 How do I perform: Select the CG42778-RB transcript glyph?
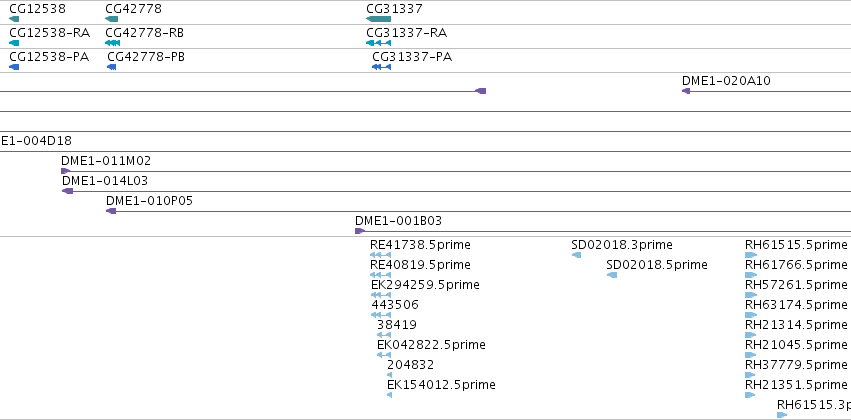[x=112, y=43]
